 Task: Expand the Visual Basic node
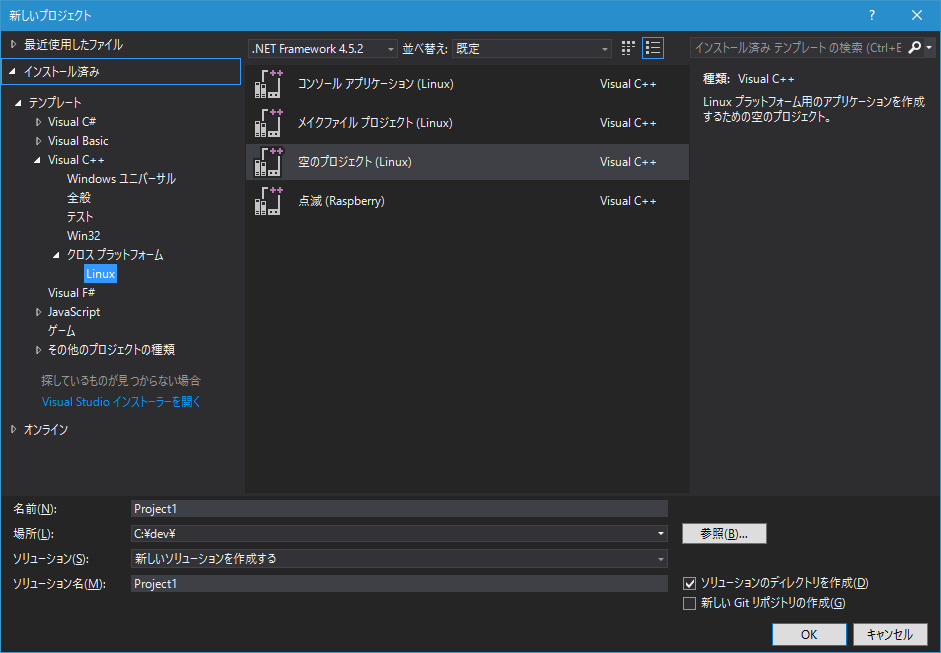38,141
